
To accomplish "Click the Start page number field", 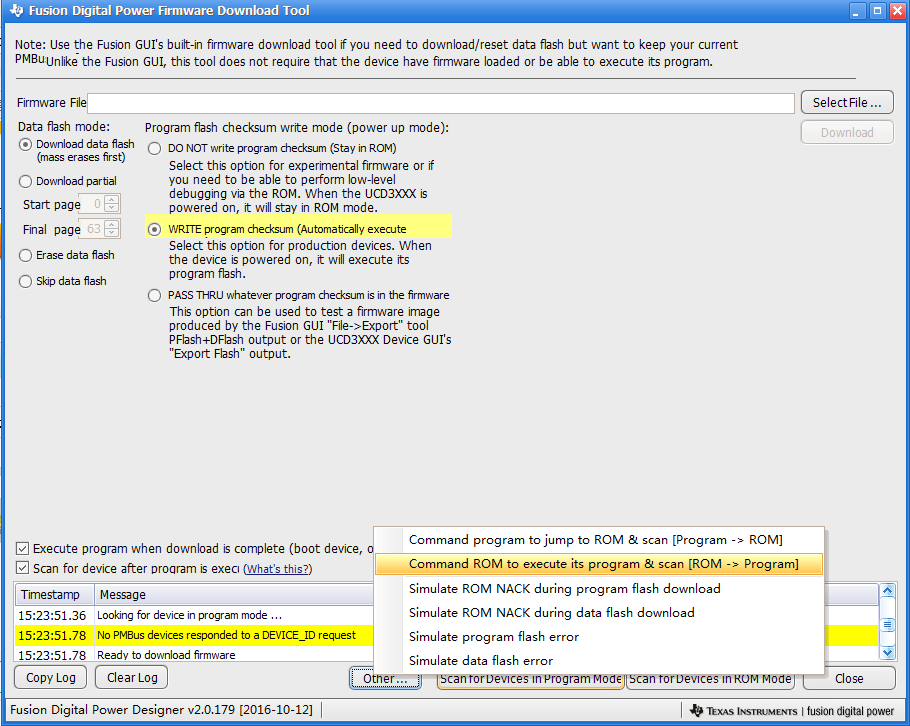I will tap(93, 204).
